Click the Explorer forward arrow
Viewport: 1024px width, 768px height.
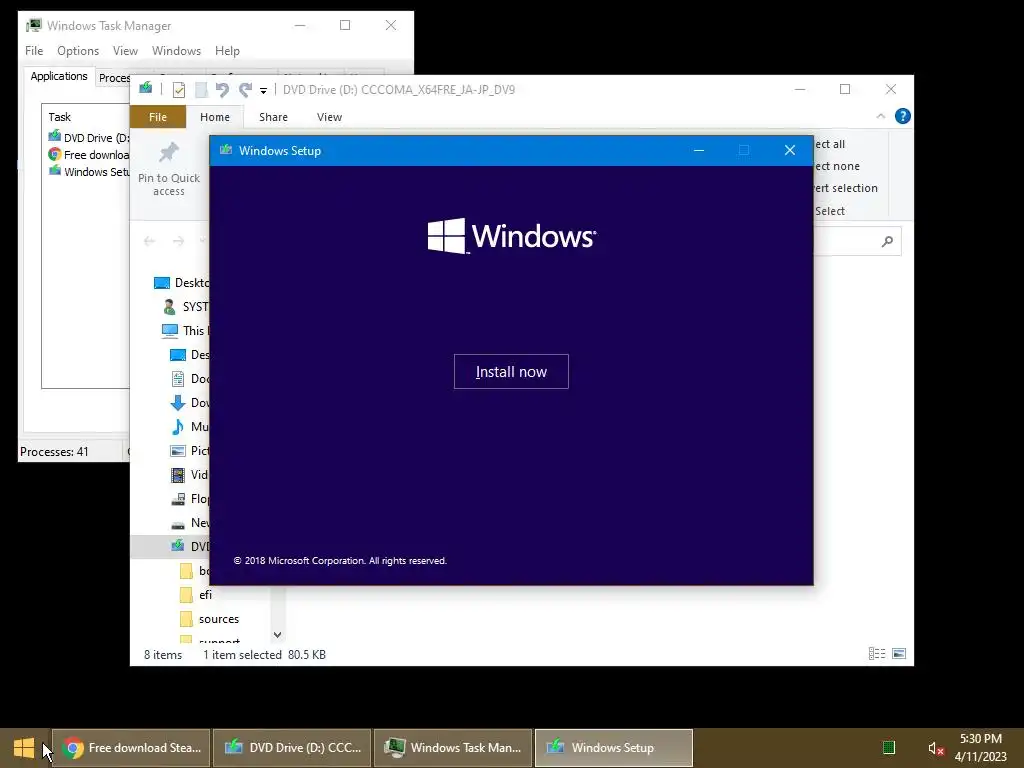pos(178,241)
